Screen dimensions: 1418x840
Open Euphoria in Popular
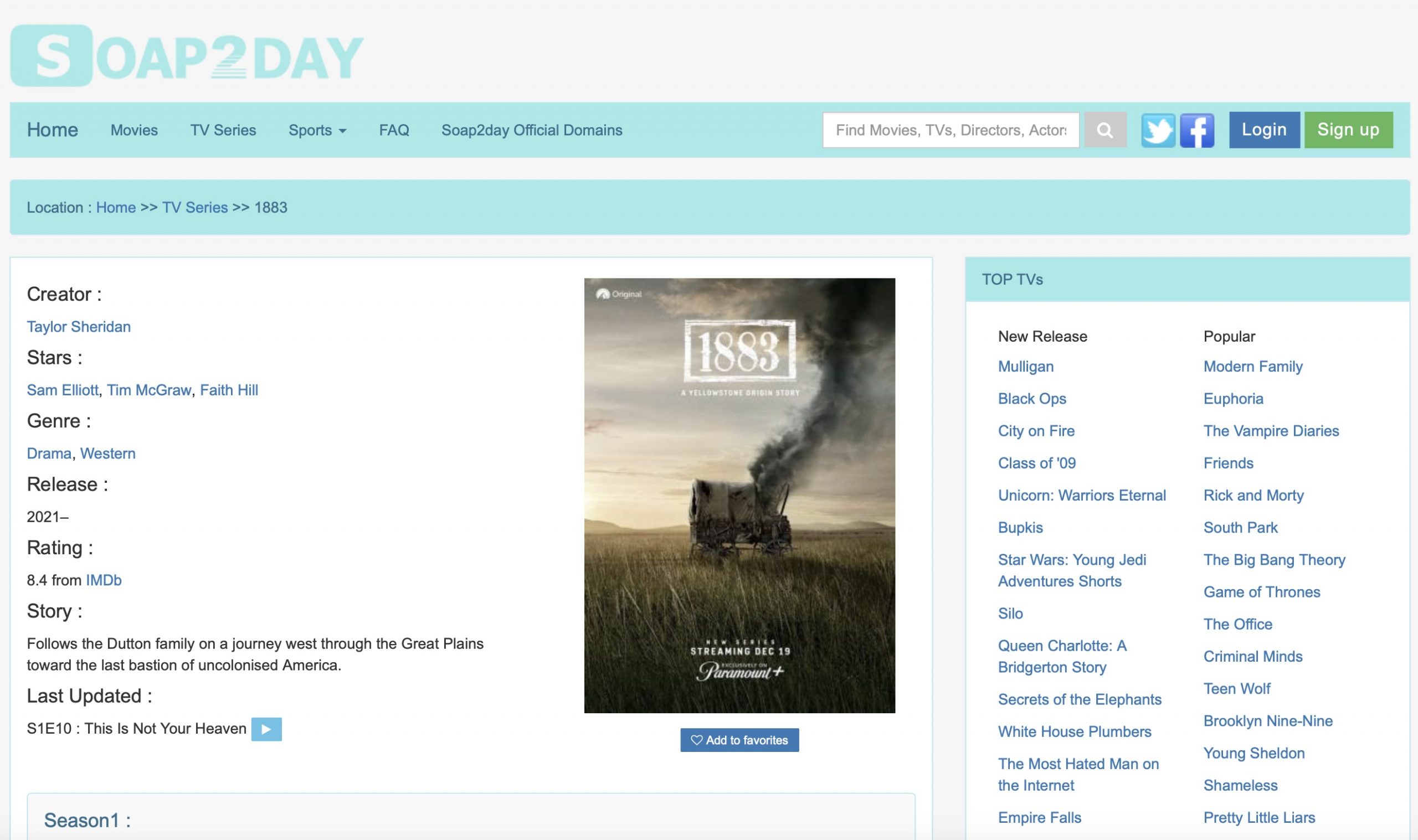tap(1233, 399)
